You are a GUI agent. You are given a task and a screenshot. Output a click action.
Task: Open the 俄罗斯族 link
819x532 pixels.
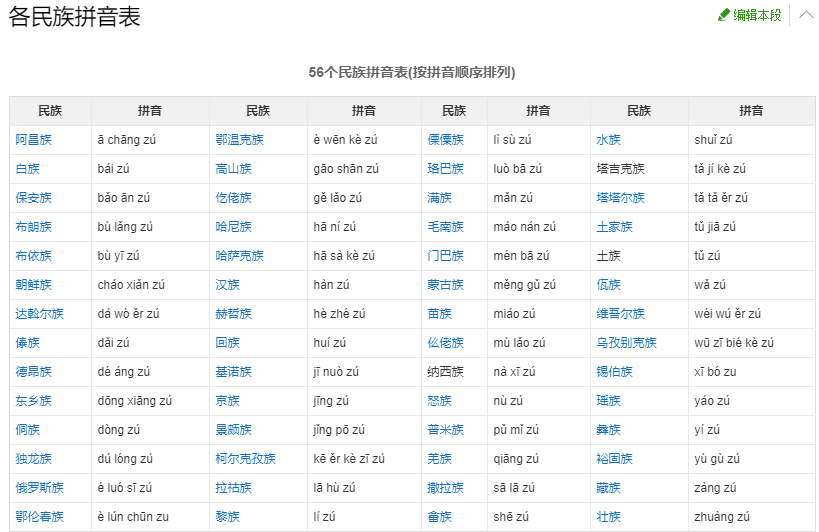click(x=40, y=488)
